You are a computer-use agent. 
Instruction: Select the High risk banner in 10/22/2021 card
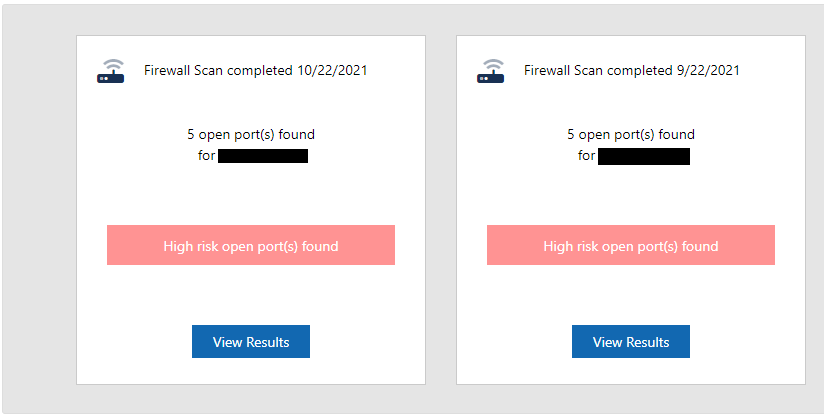point(251,245)
